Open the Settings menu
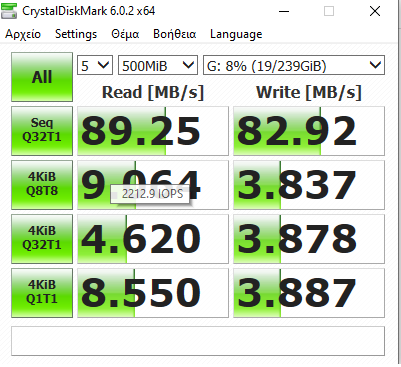The width and height of the screenshot is (401, 367). tap(76, 34)
